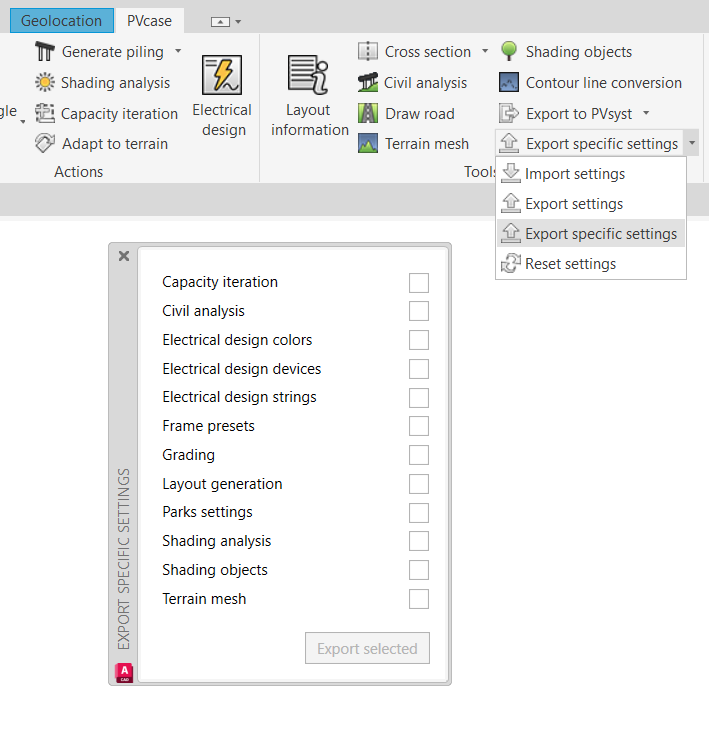Close the Export Specific Settings panel
The height and width of the screenshot is (733, 709).
point(124,256)
